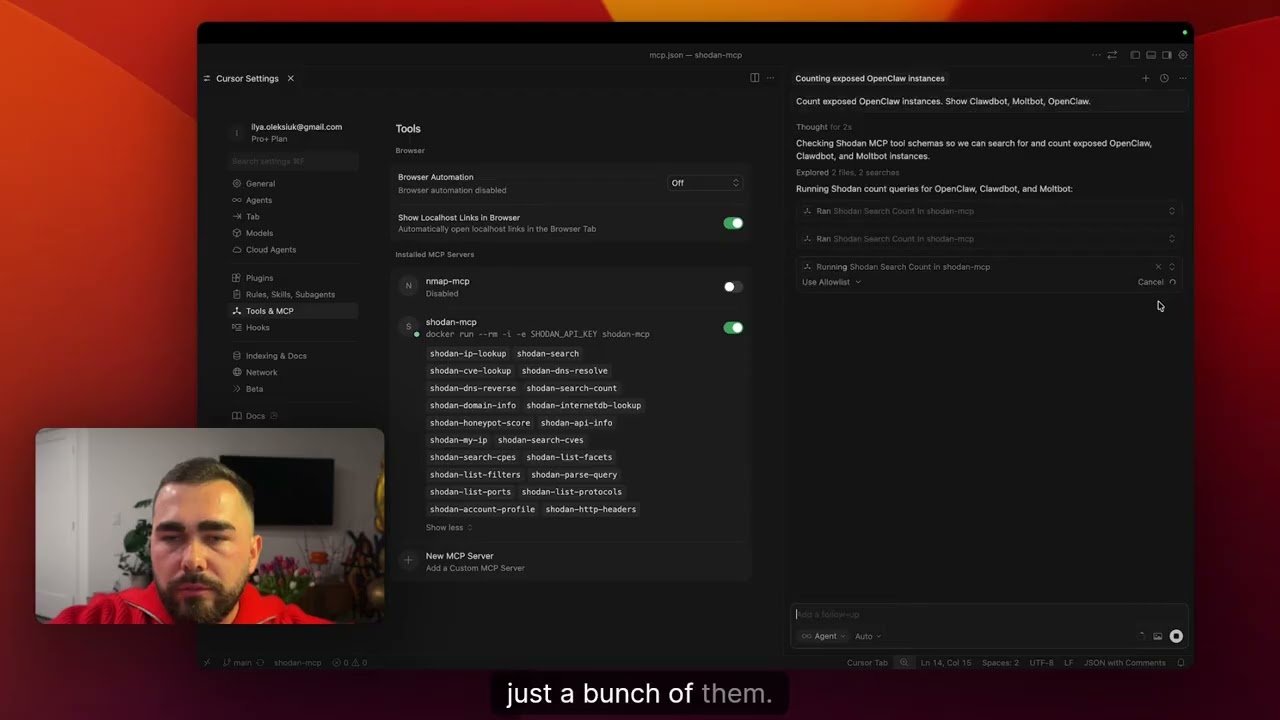1280x720 pixels.
Task: Click the errors and warnings counter
Action: [350, 663]
